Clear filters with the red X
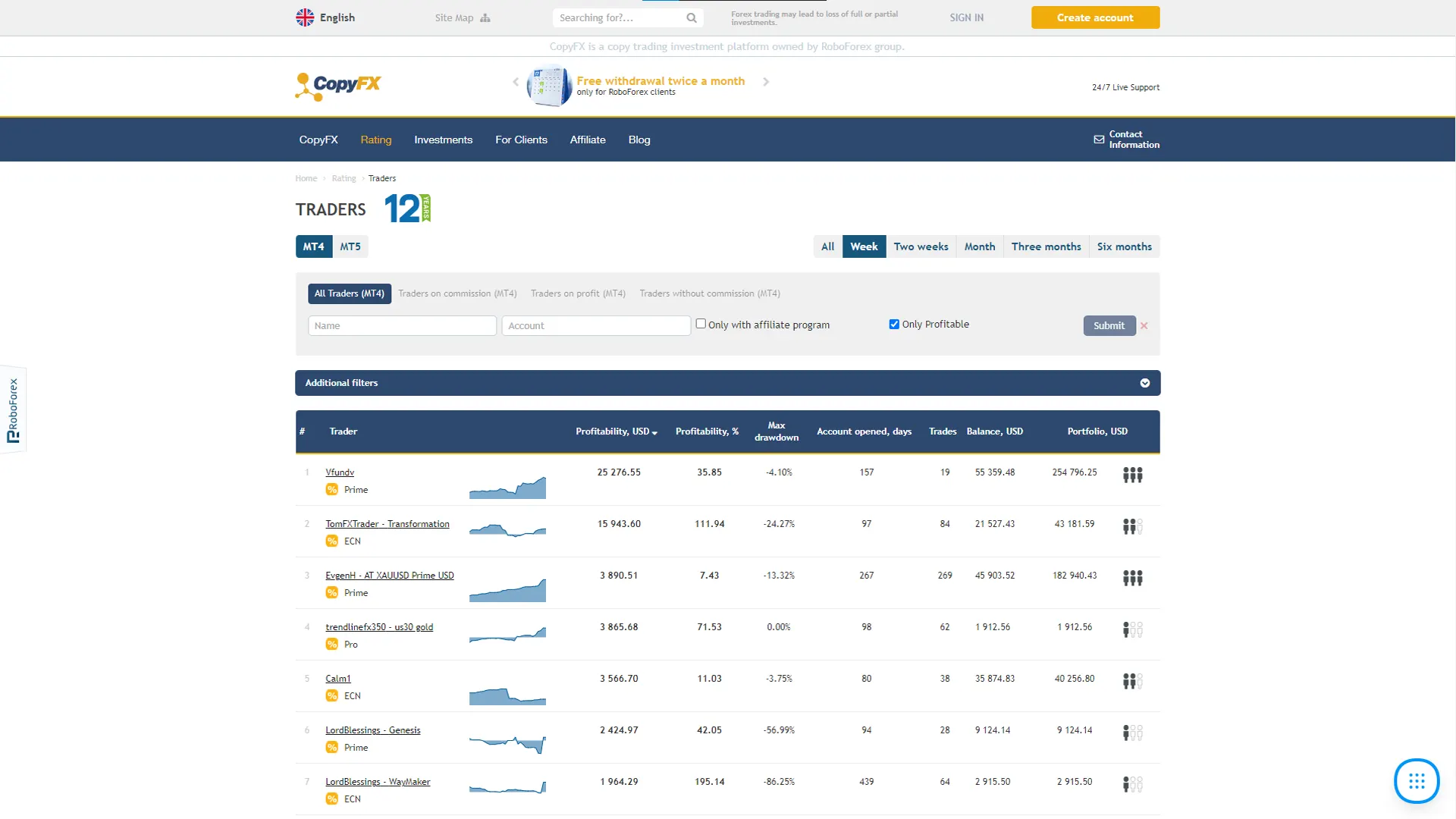 (1144, 326)
